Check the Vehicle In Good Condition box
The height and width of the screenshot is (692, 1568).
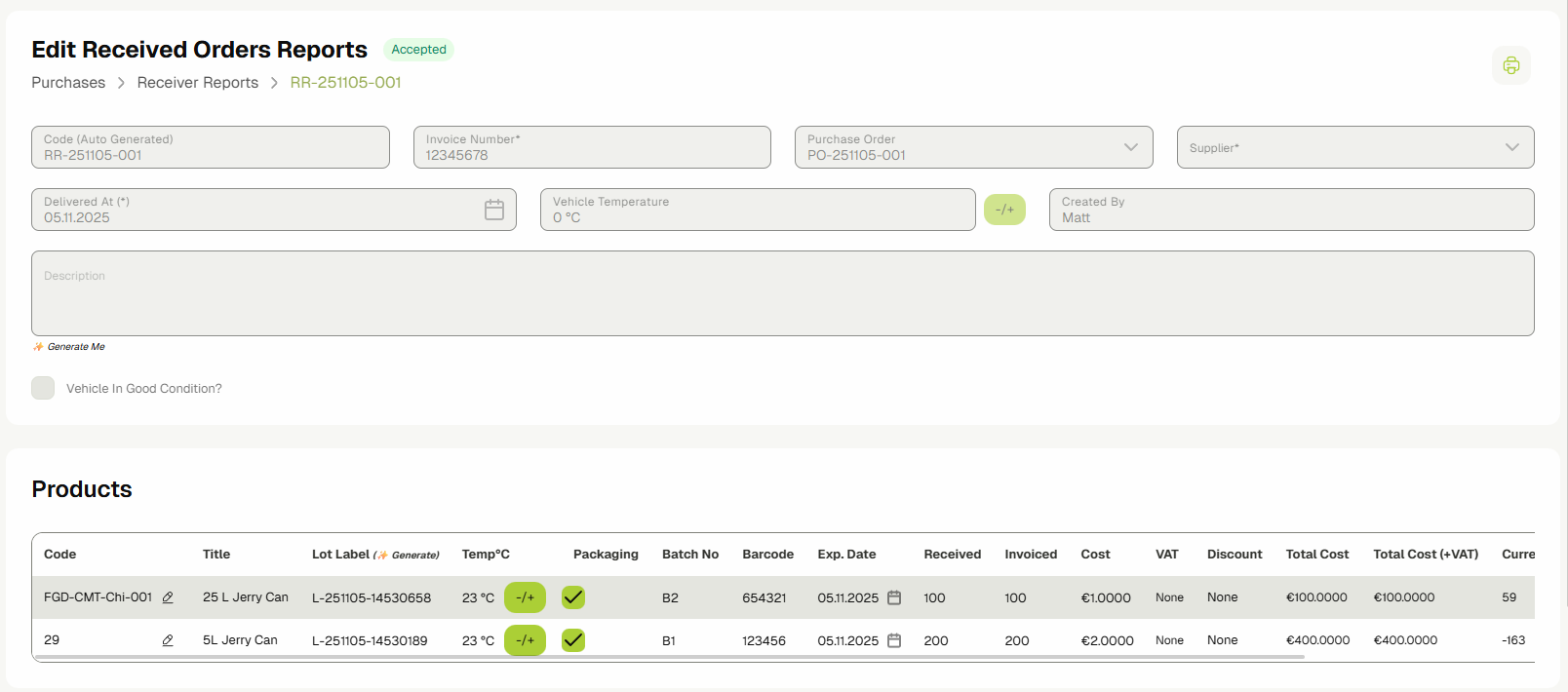click(43, 388)
